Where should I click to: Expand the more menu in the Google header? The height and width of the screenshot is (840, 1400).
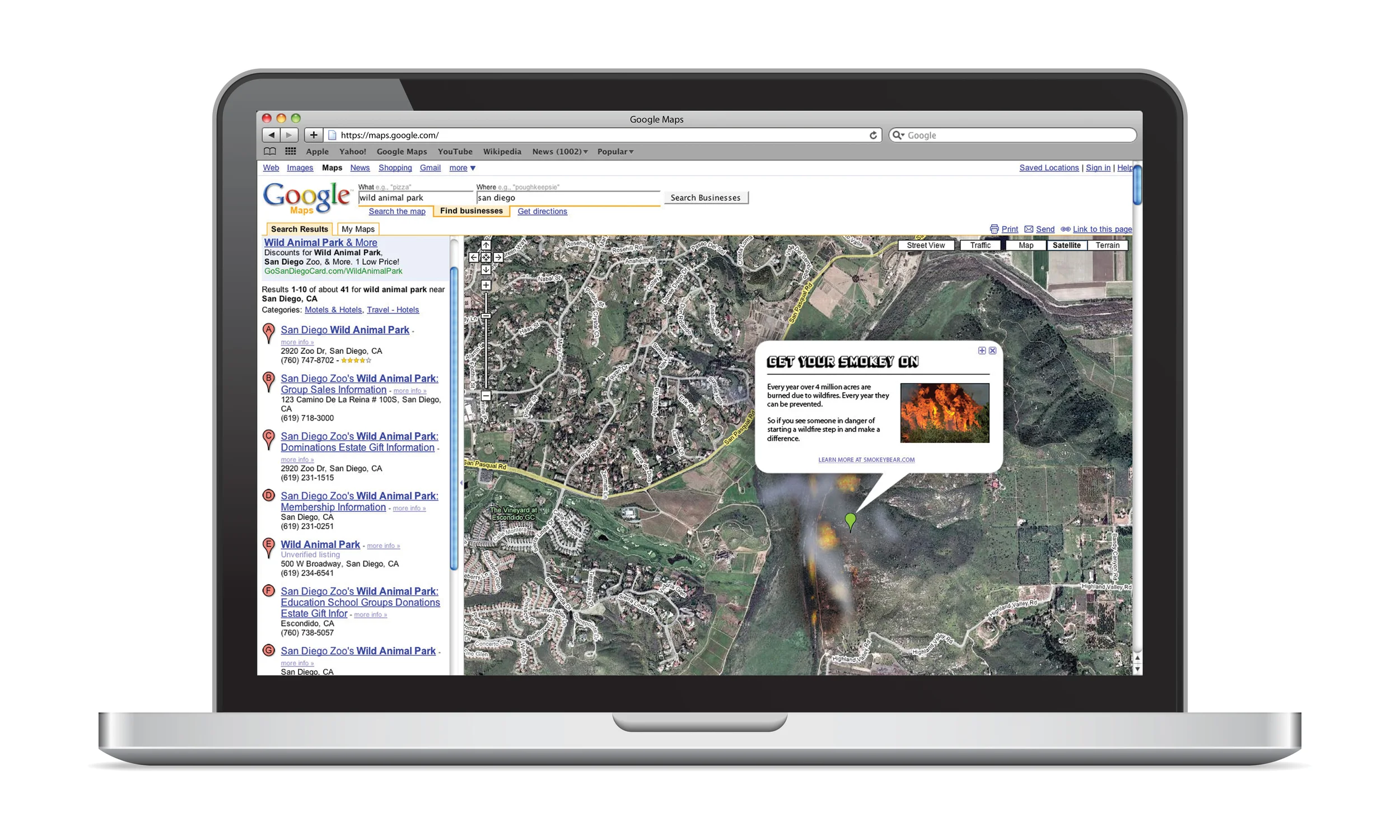[x=461, y=167]
